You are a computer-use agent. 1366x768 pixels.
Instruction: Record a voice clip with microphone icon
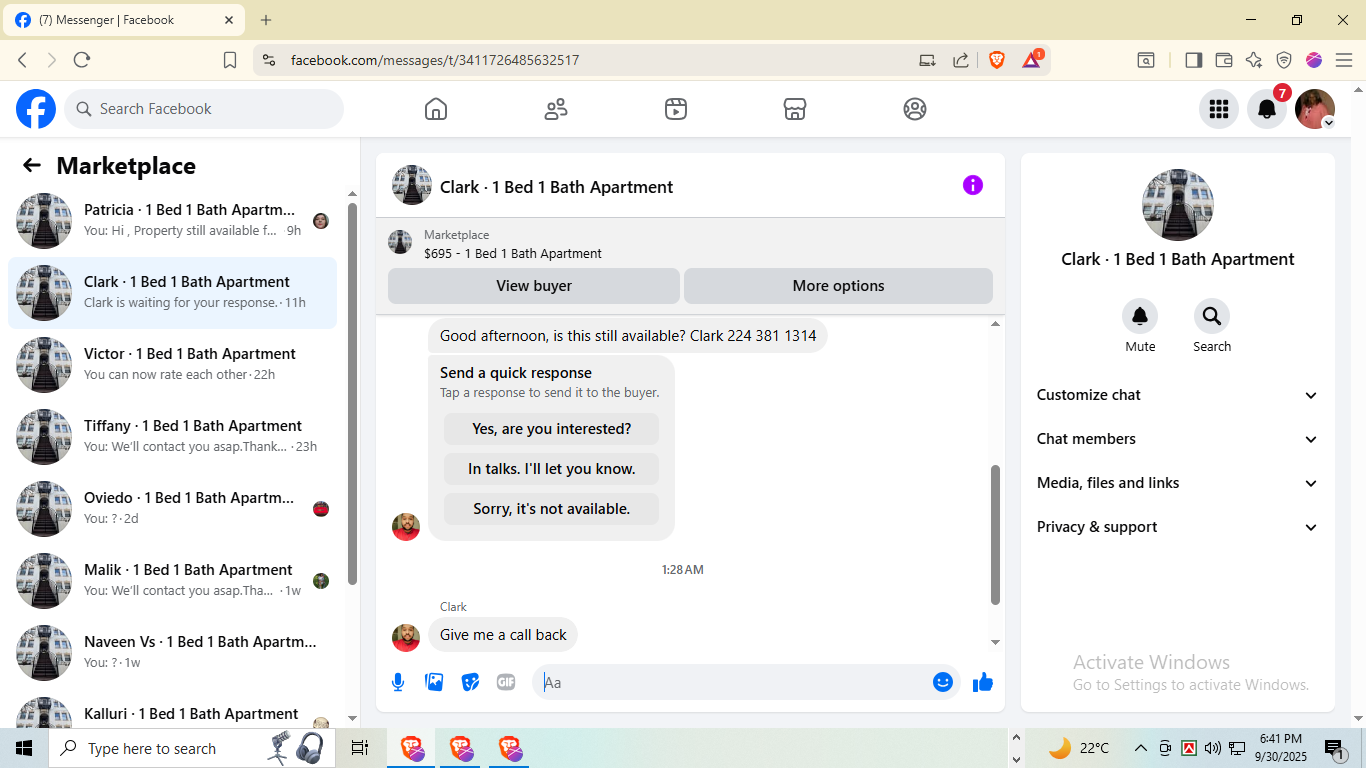click(398, 682)
